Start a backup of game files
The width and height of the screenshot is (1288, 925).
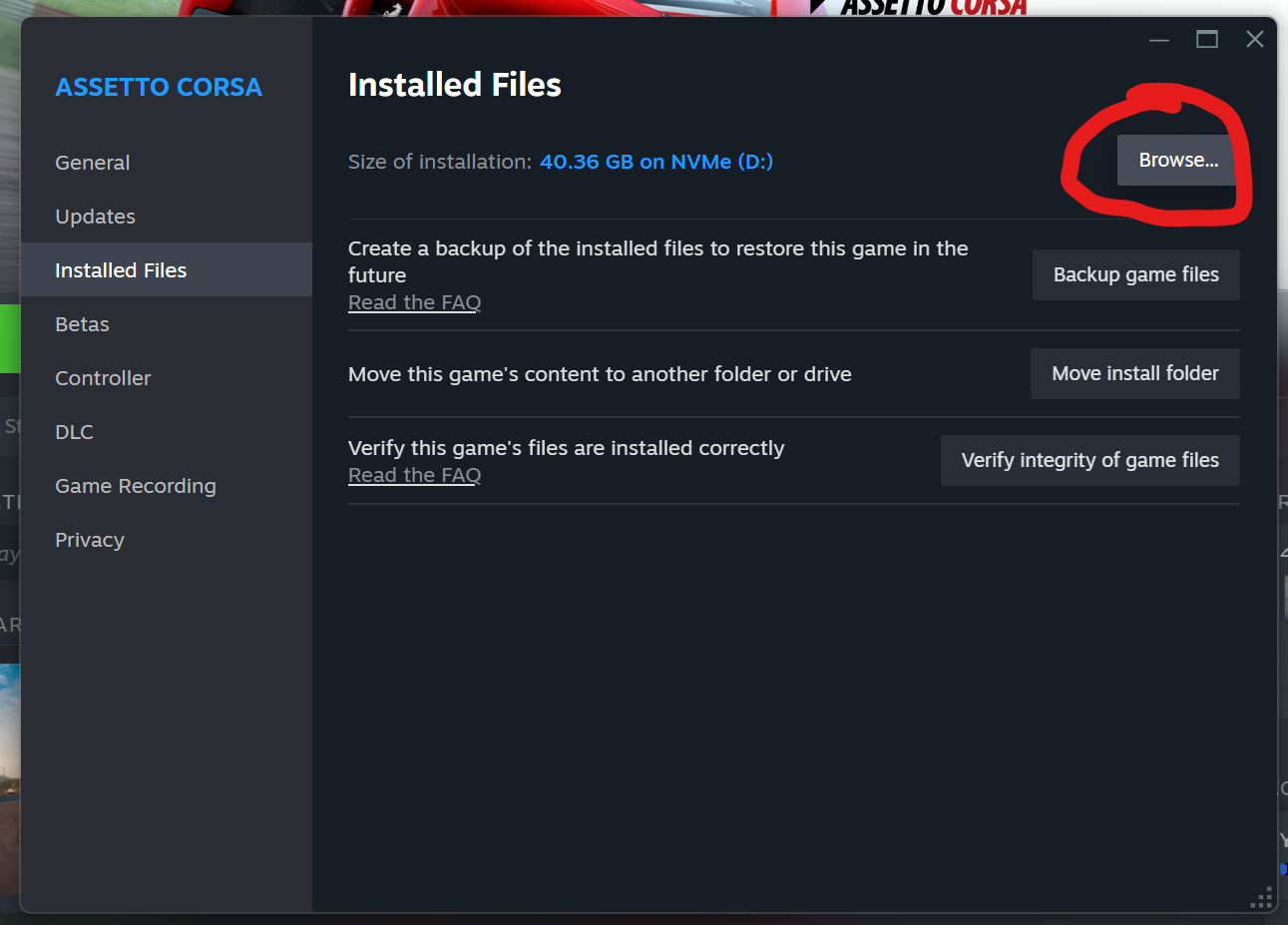1135,274
